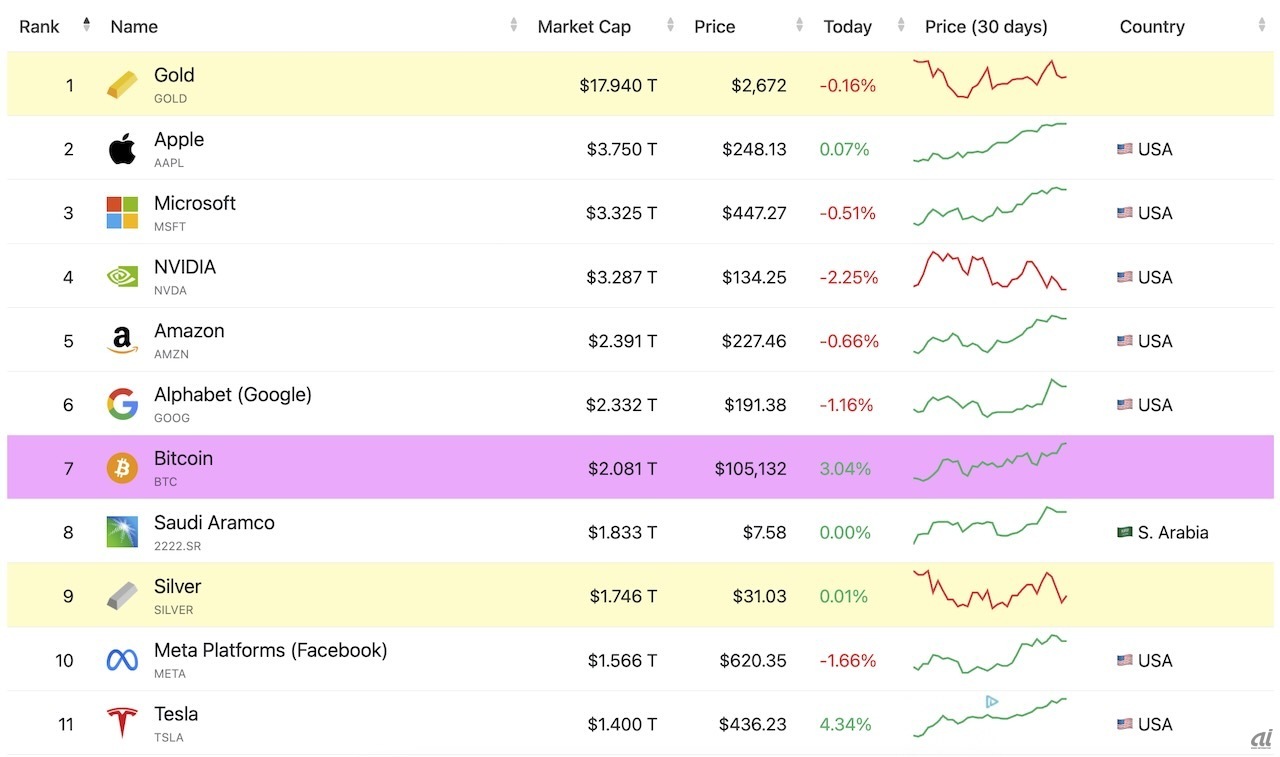Viewport: 1280px width, 757px height.
Task: Click Alphabet's price $191.38
Action: point(755,405)
